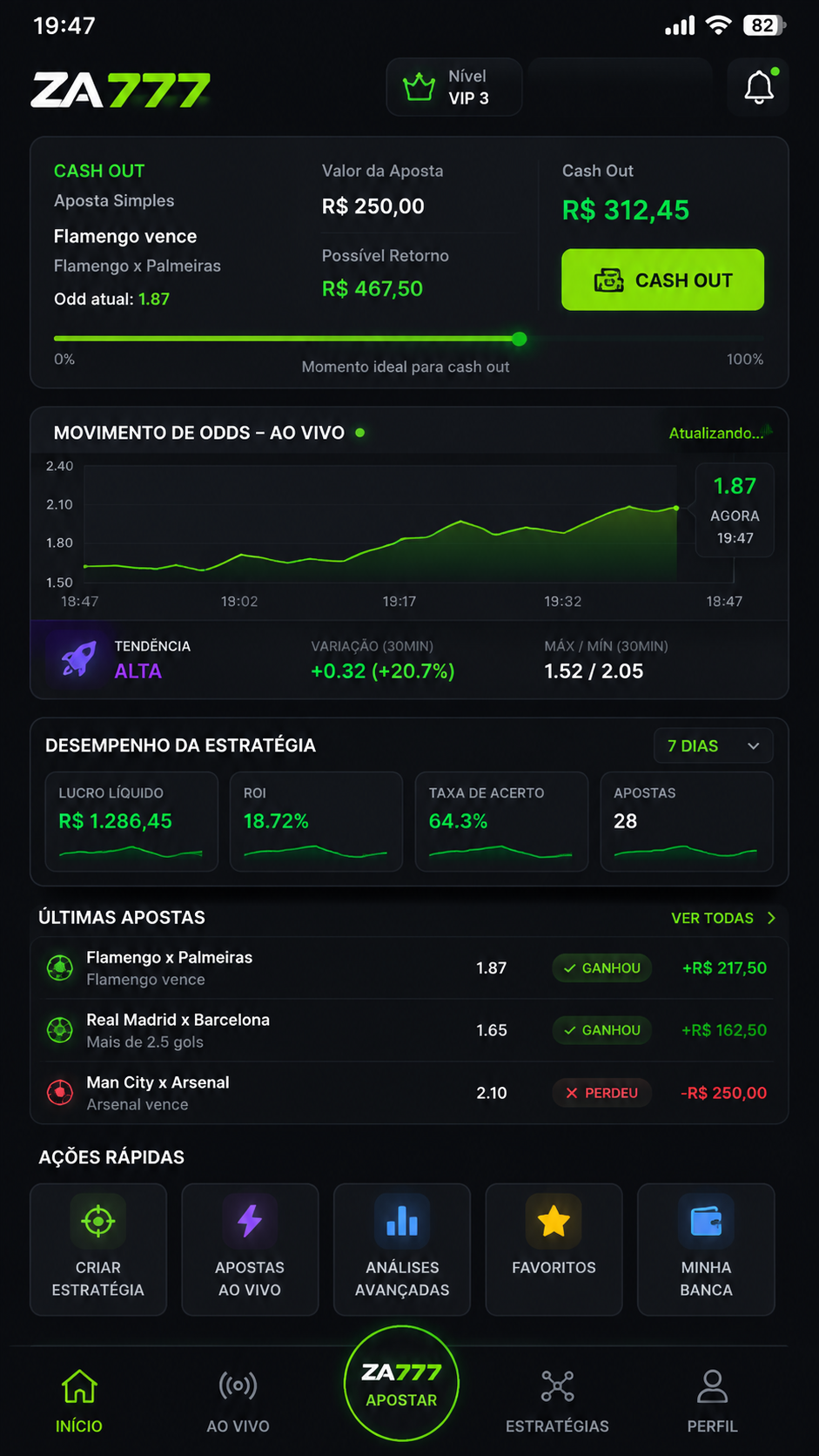Switch to the AO VIVO tab
This screenshot has height=1456, width=819.
click(x=238, y=1400)
